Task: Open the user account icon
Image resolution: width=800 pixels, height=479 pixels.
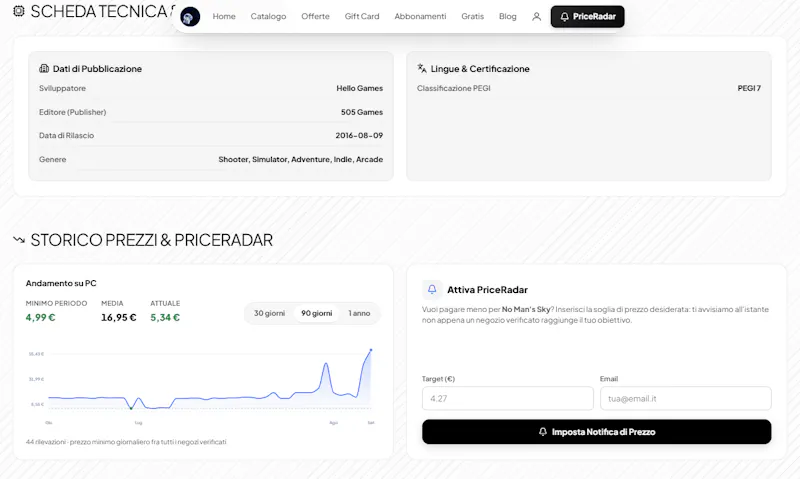Action: pyautogui.click(x=536, y=16)
